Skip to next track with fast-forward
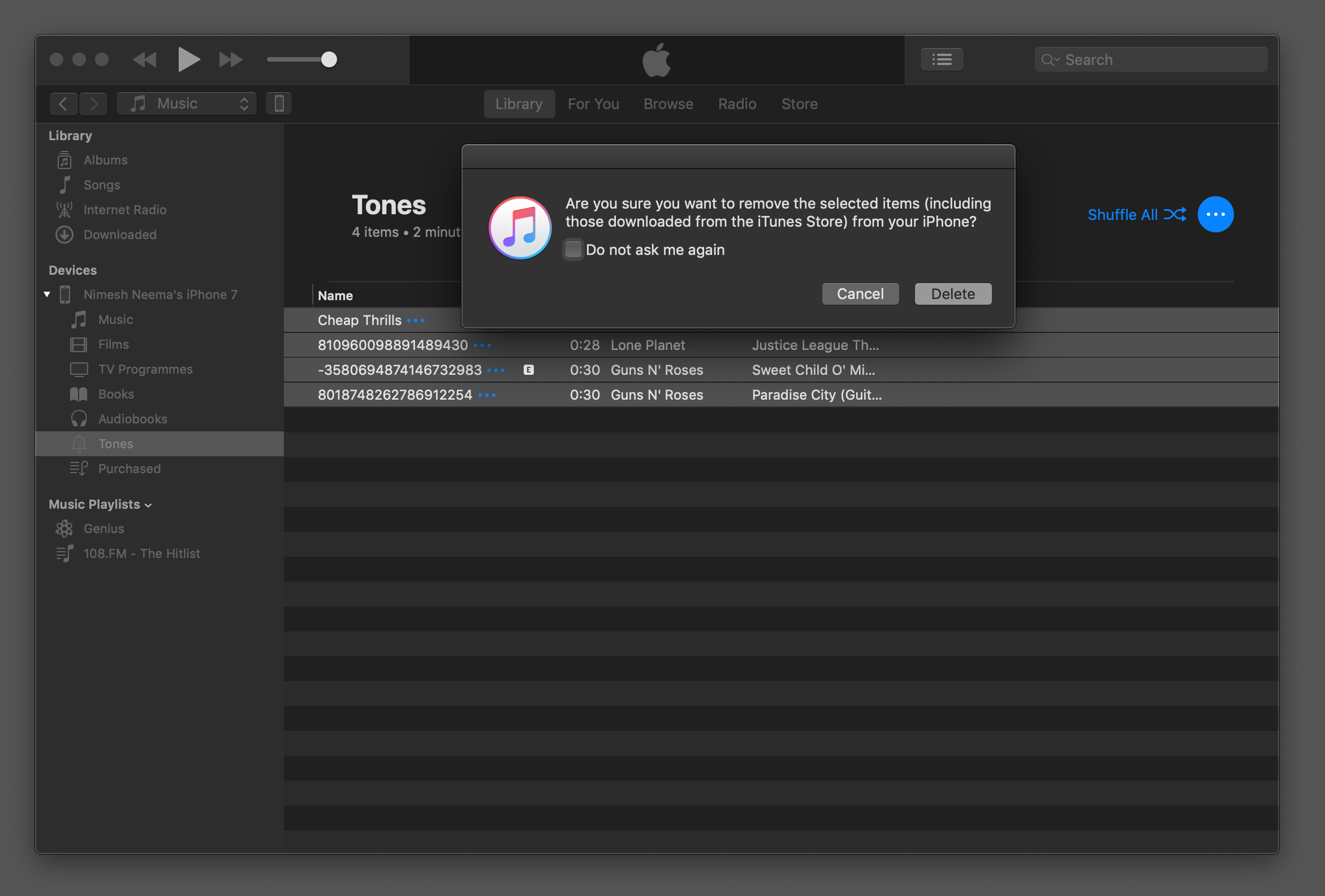This screenshot has height=896, width=1325. 230,59
